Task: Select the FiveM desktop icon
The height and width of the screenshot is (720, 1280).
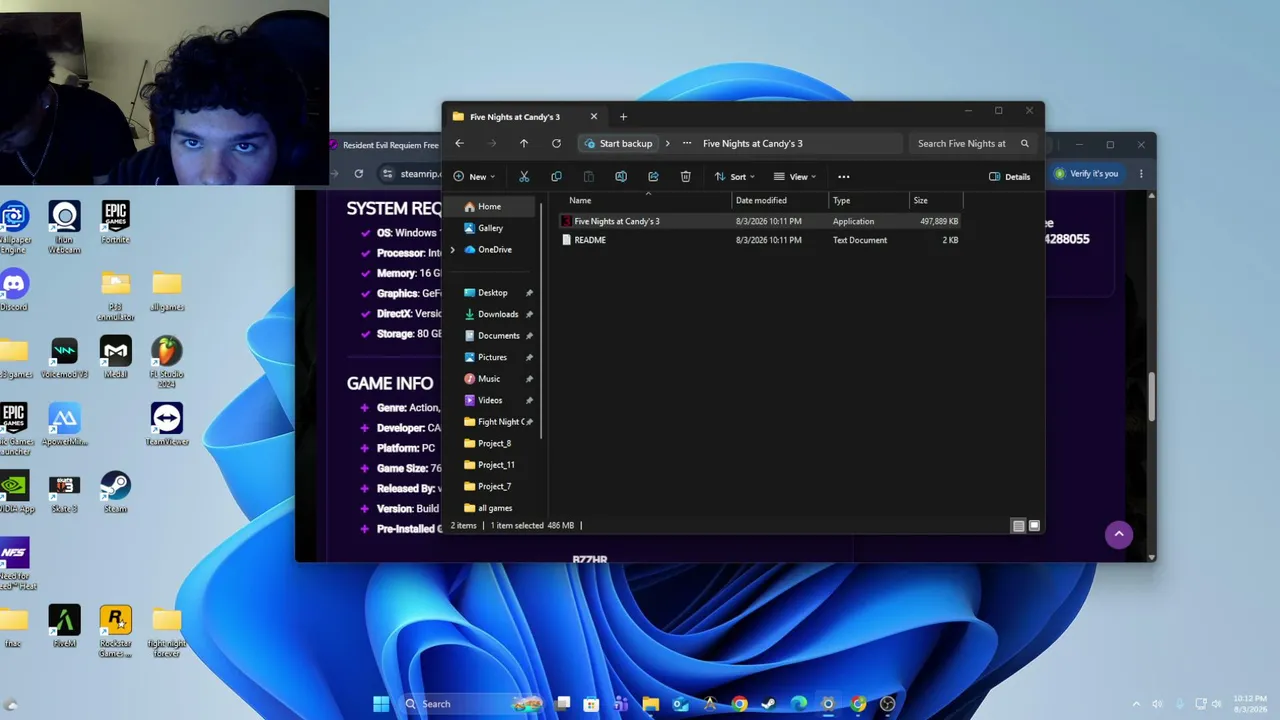Action: pos(64,627)
